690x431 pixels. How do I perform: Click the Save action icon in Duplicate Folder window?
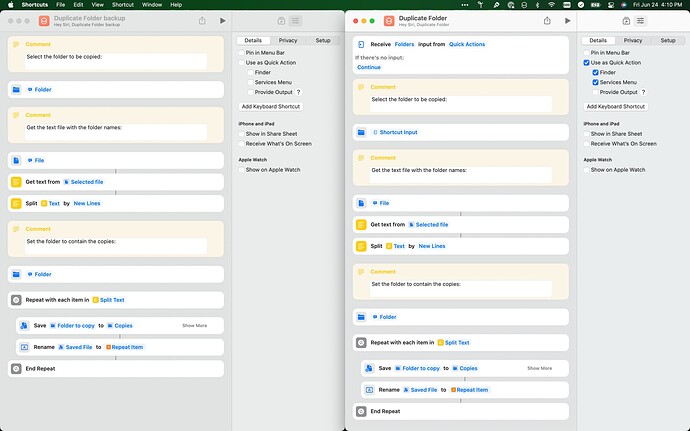click(369, 368)
